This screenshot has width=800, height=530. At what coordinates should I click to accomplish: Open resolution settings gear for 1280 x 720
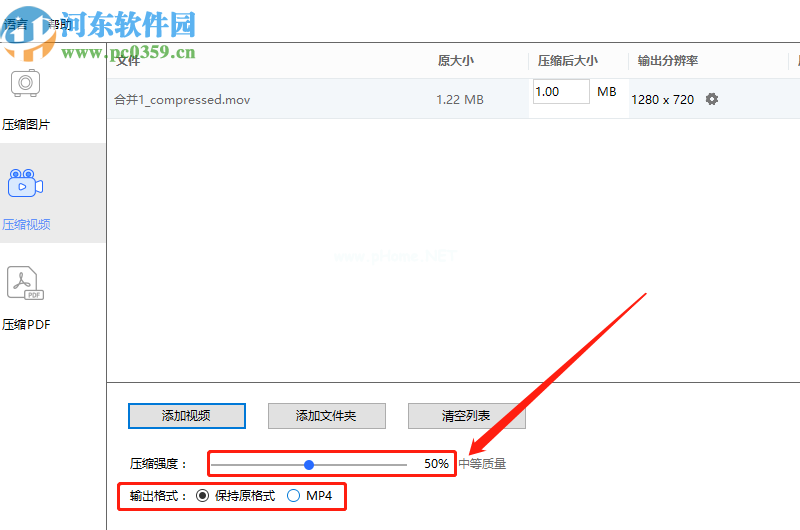pyautogui.click(x=712, y=99)
